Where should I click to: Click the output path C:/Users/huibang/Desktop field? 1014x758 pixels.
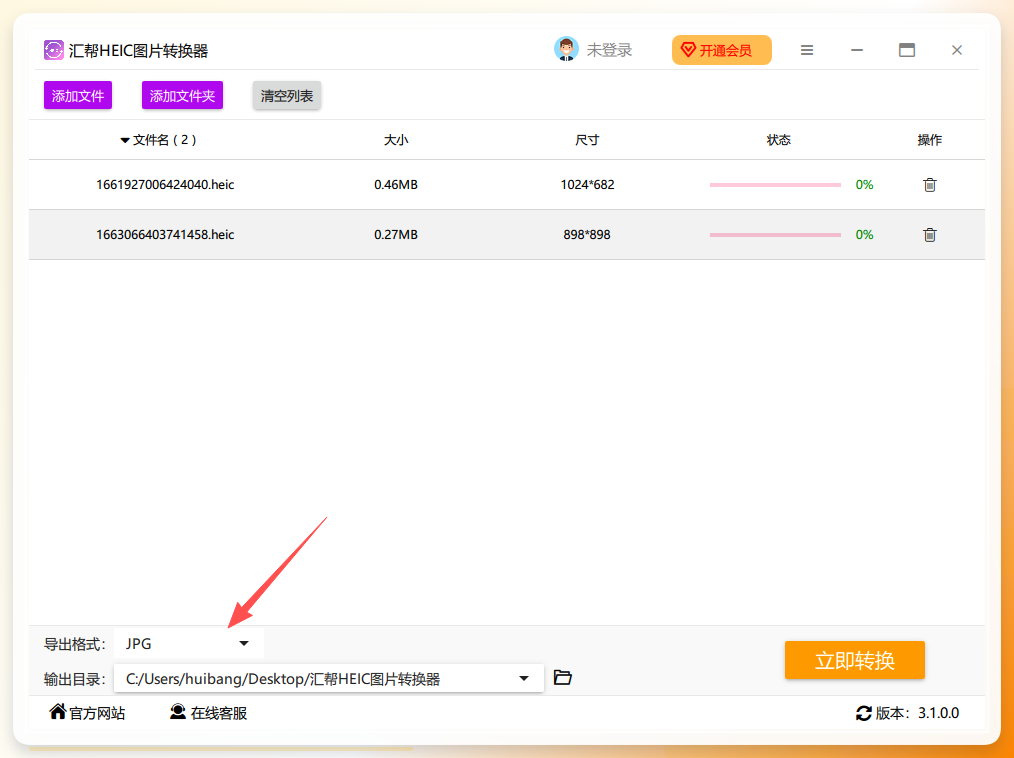[329, 678]
